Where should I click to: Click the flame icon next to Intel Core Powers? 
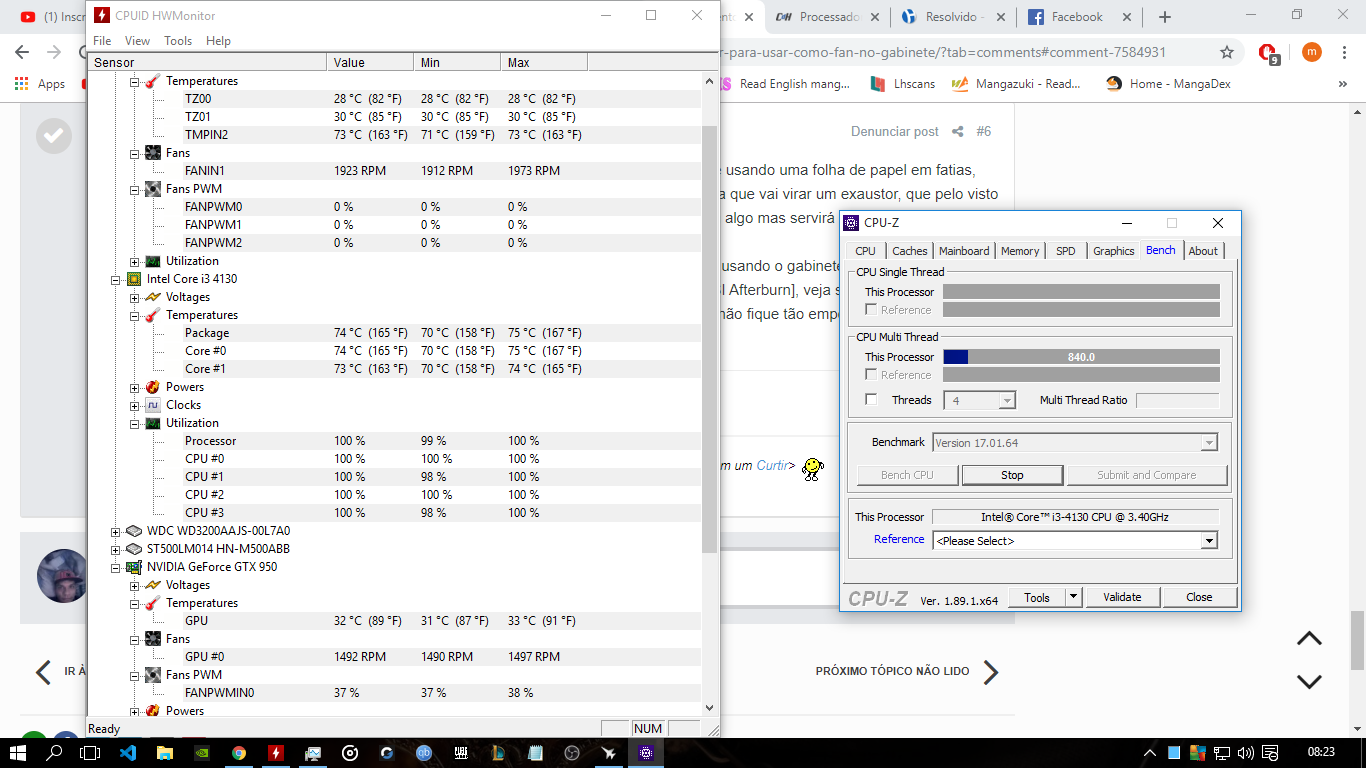point(152,387)
